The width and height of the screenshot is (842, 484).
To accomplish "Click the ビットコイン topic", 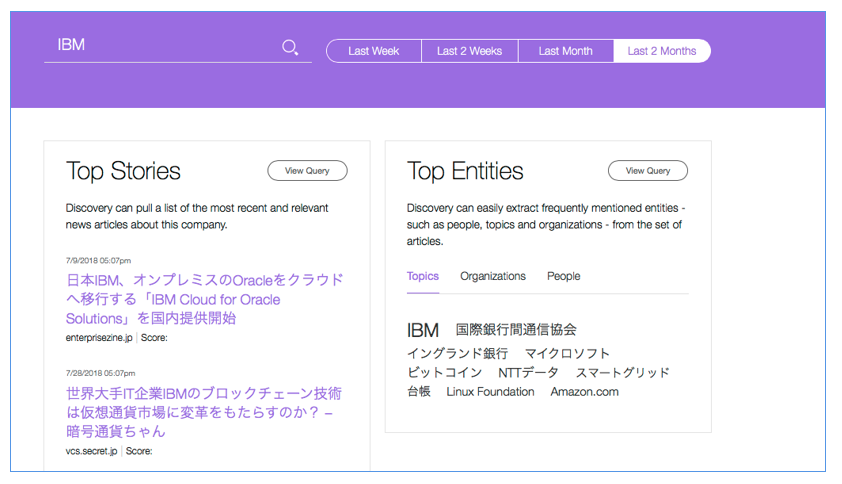I will tap(444, 373).
